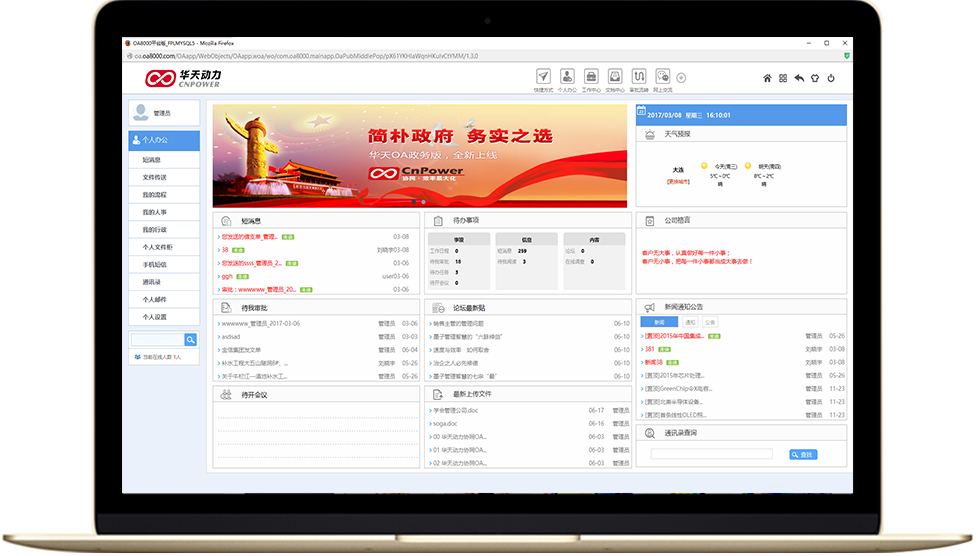
Task: Click the 短消息 panel header icon
Action: click(226, 221)
